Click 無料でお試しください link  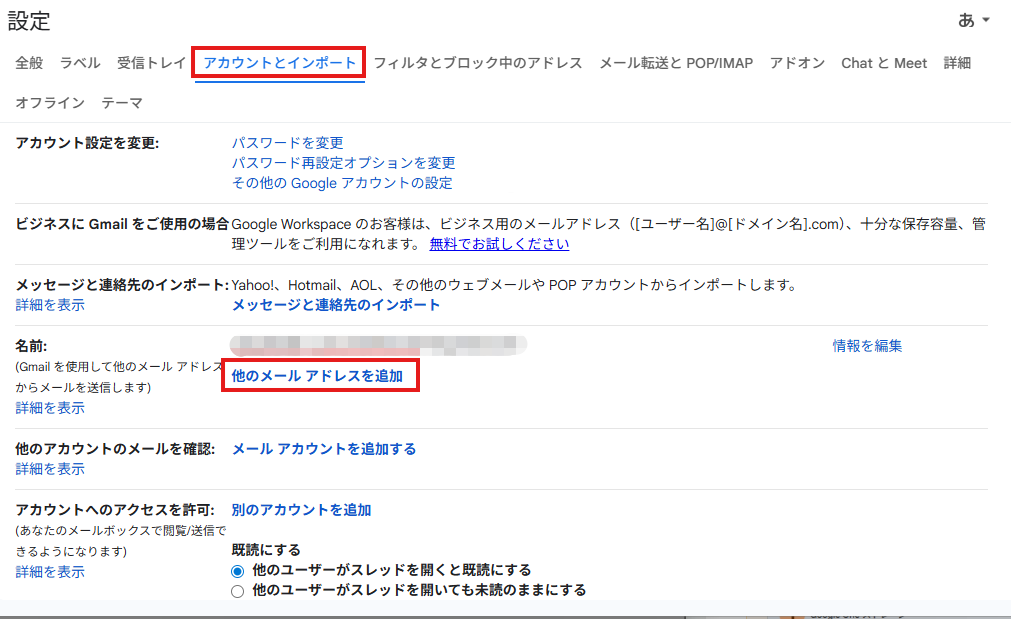point(499,244)
